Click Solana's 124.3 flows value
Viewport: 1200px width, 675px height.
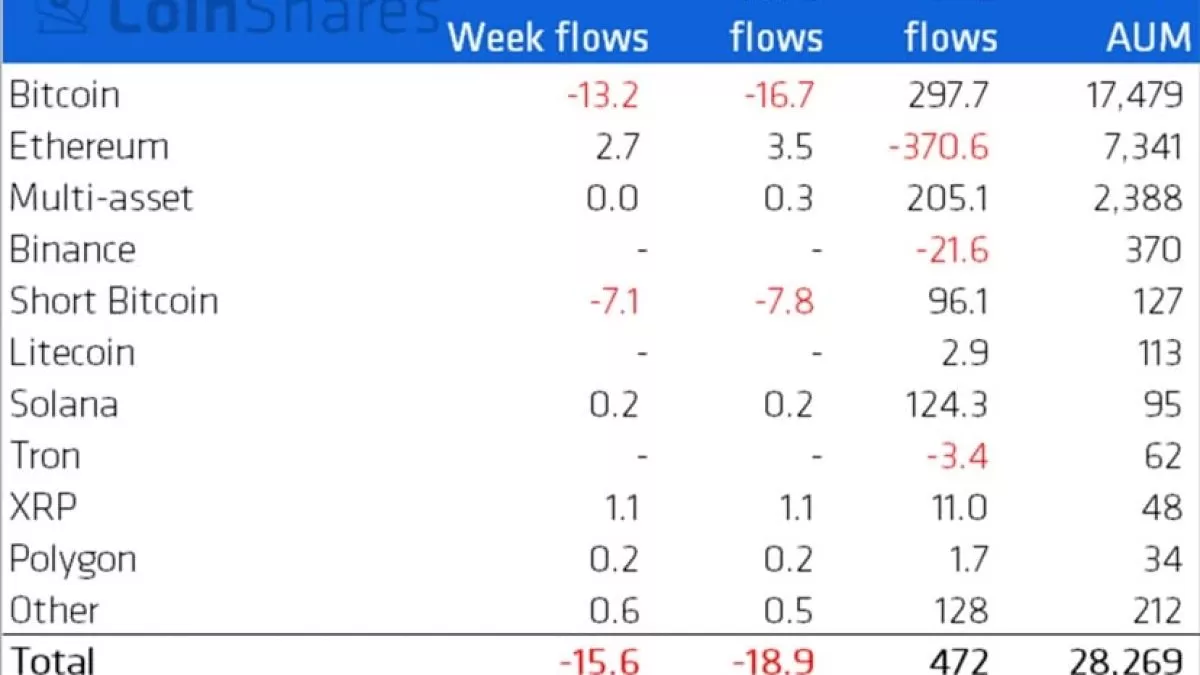[x=944, y=405]
